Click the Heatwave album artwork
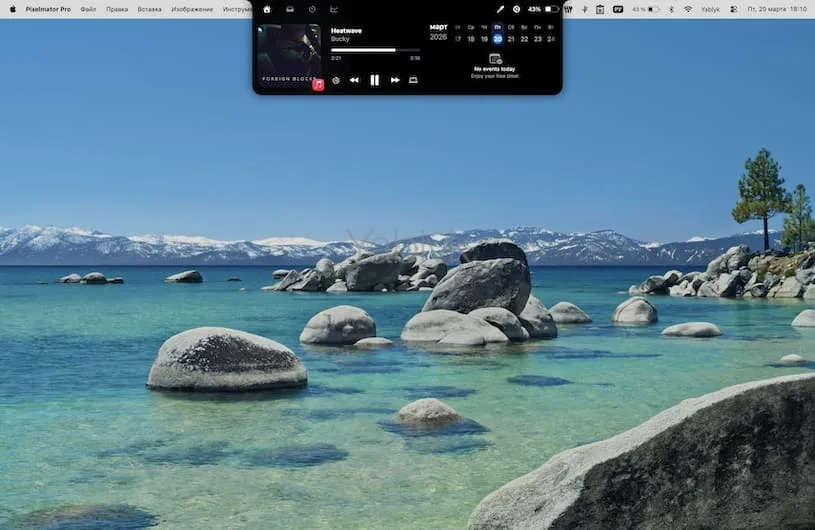Viewport: 815px width, 530px height. [x=290, y=57]
